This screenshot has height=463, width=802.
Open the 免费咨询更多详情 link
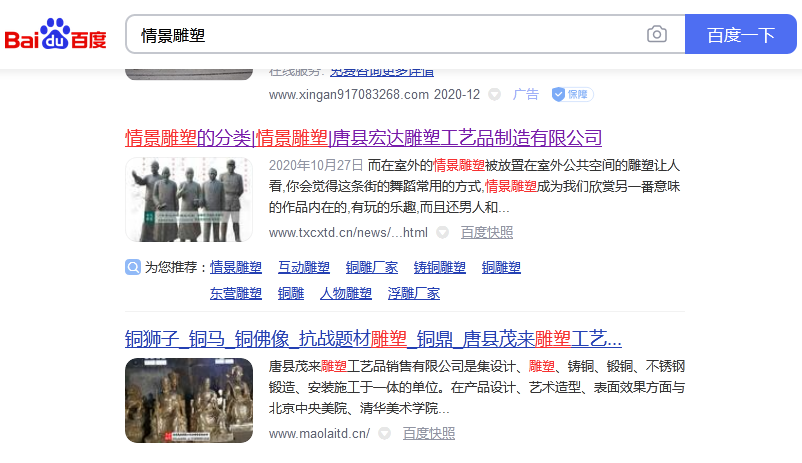pos(382,72)
